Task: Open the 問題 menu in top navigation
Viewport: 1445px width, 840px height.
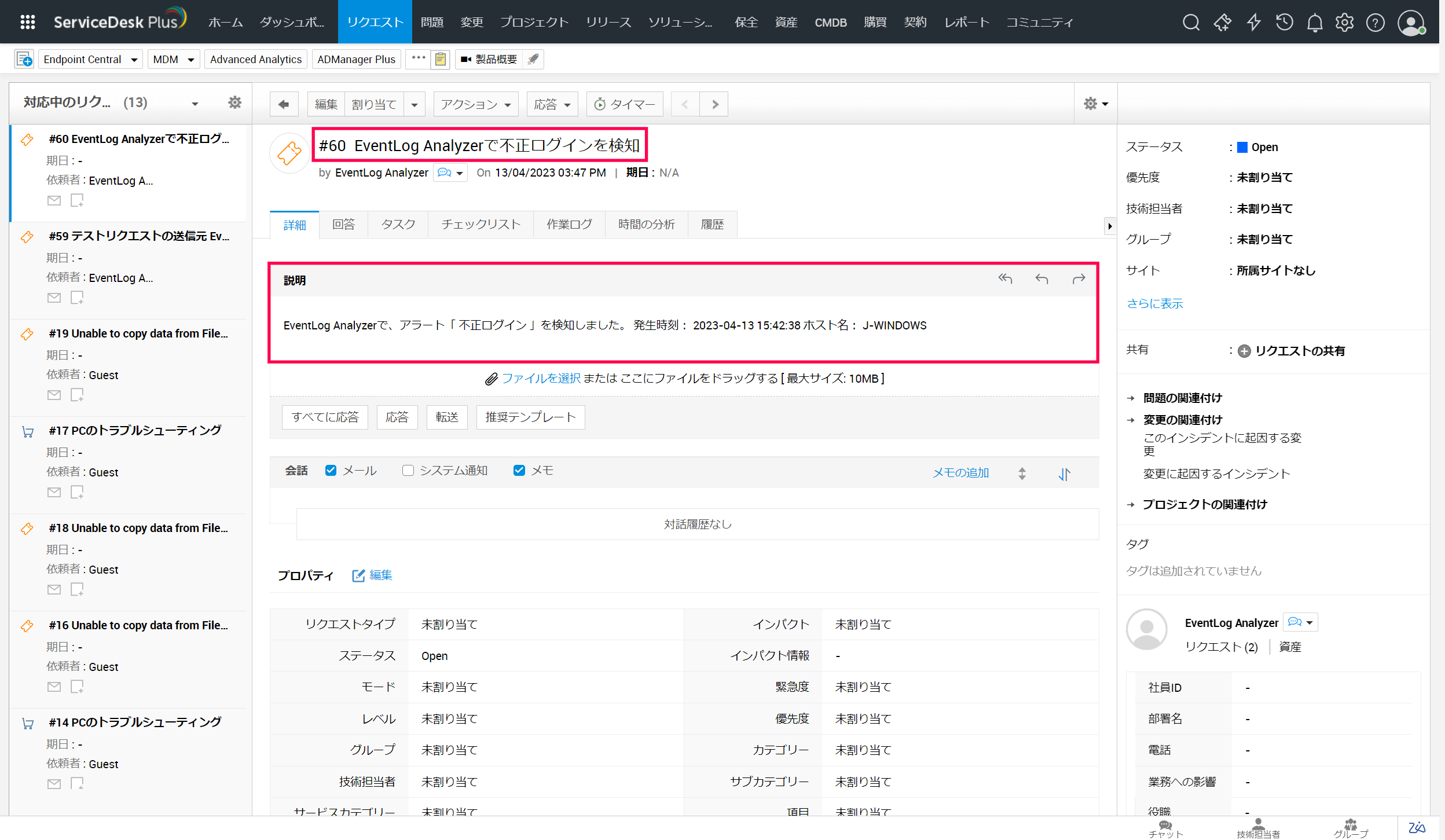Action: [x=432, y=22]
